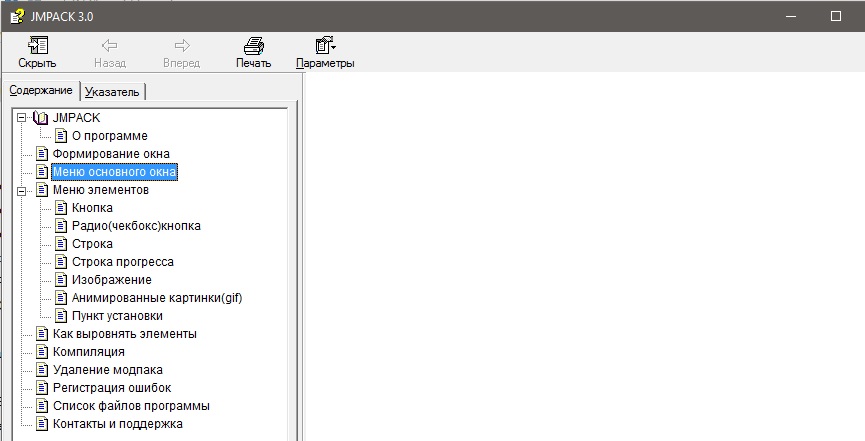
Task: Click page icon beside Пункт установки
Action: coord(61,316)
